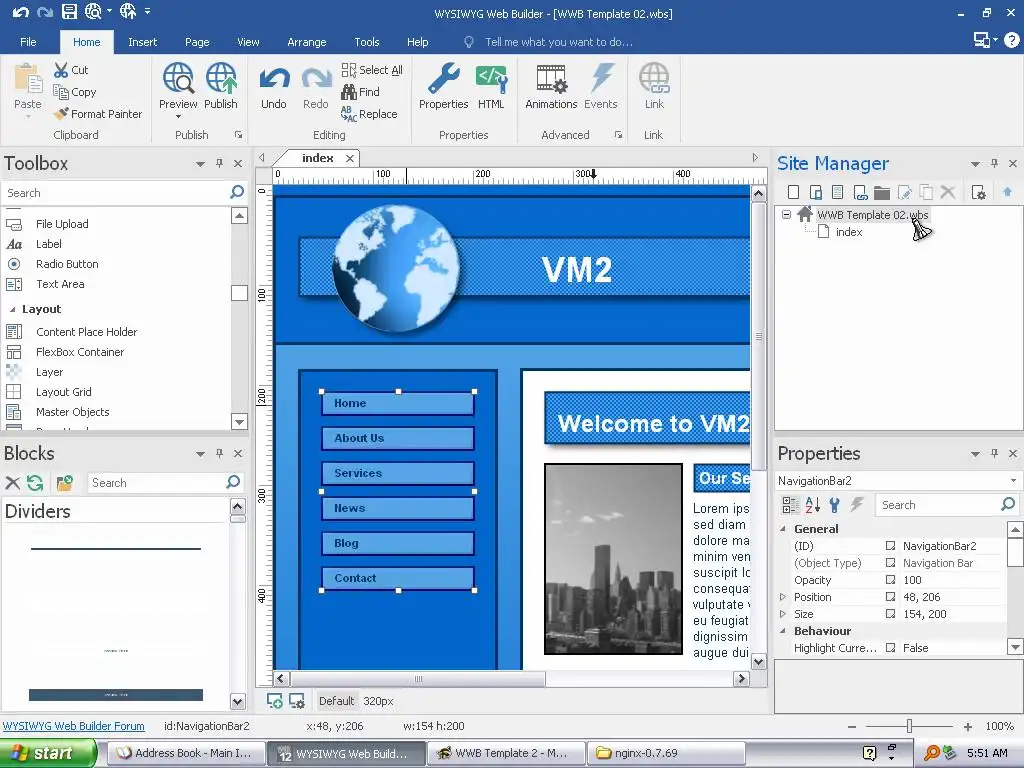Viewport: 1024px width, 768px height.
Task: Click the Windows start button
Action: (48, 753)
